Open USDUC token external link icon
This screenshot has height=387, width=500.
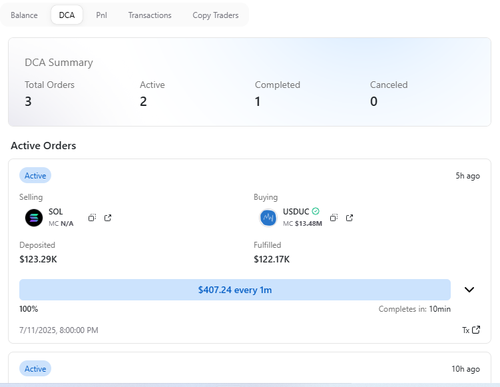coord(349,218)
